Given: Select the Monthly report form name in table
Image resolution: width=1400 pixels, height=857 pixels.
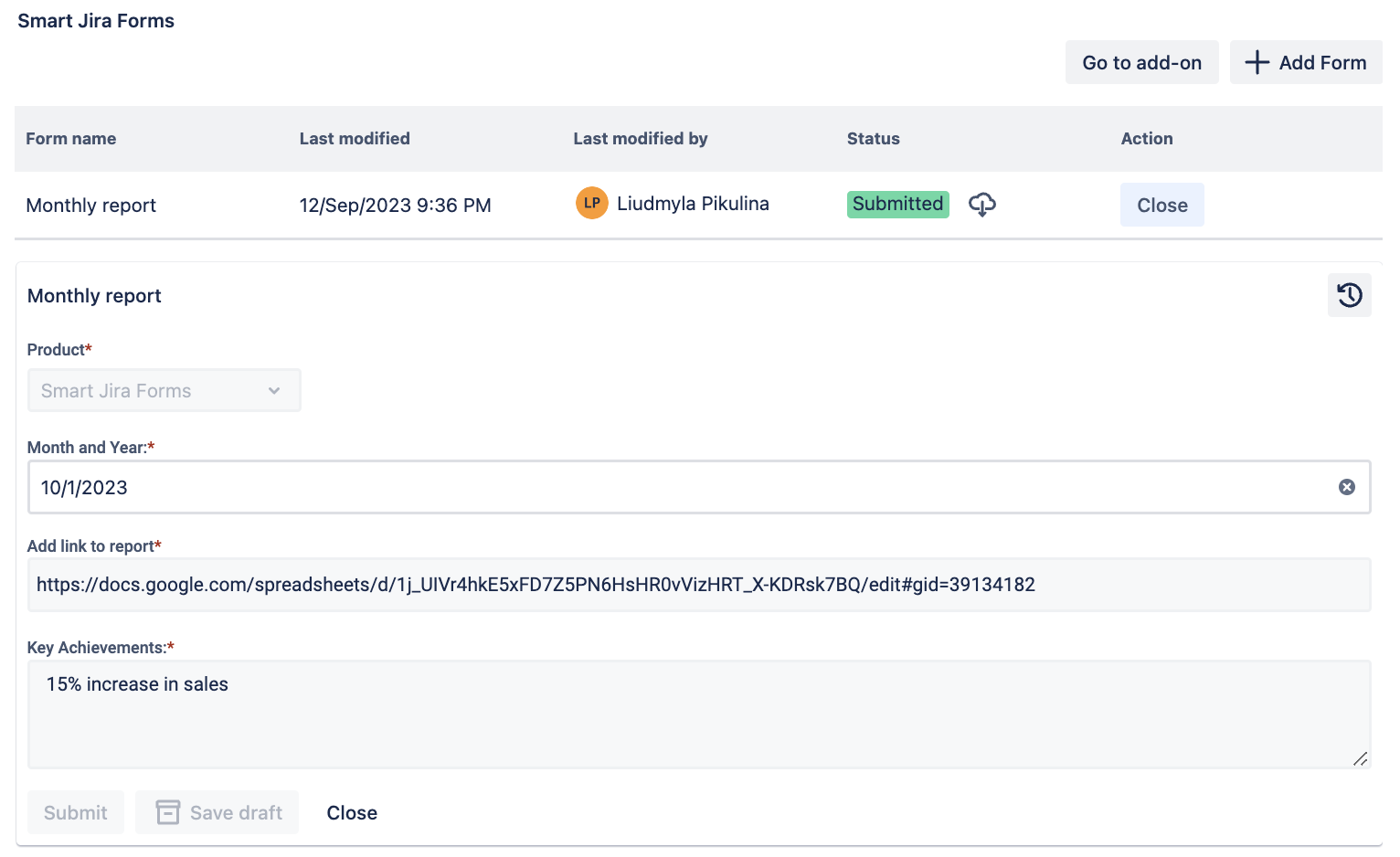Looking at the screenshot, I should tap(91, 206).
